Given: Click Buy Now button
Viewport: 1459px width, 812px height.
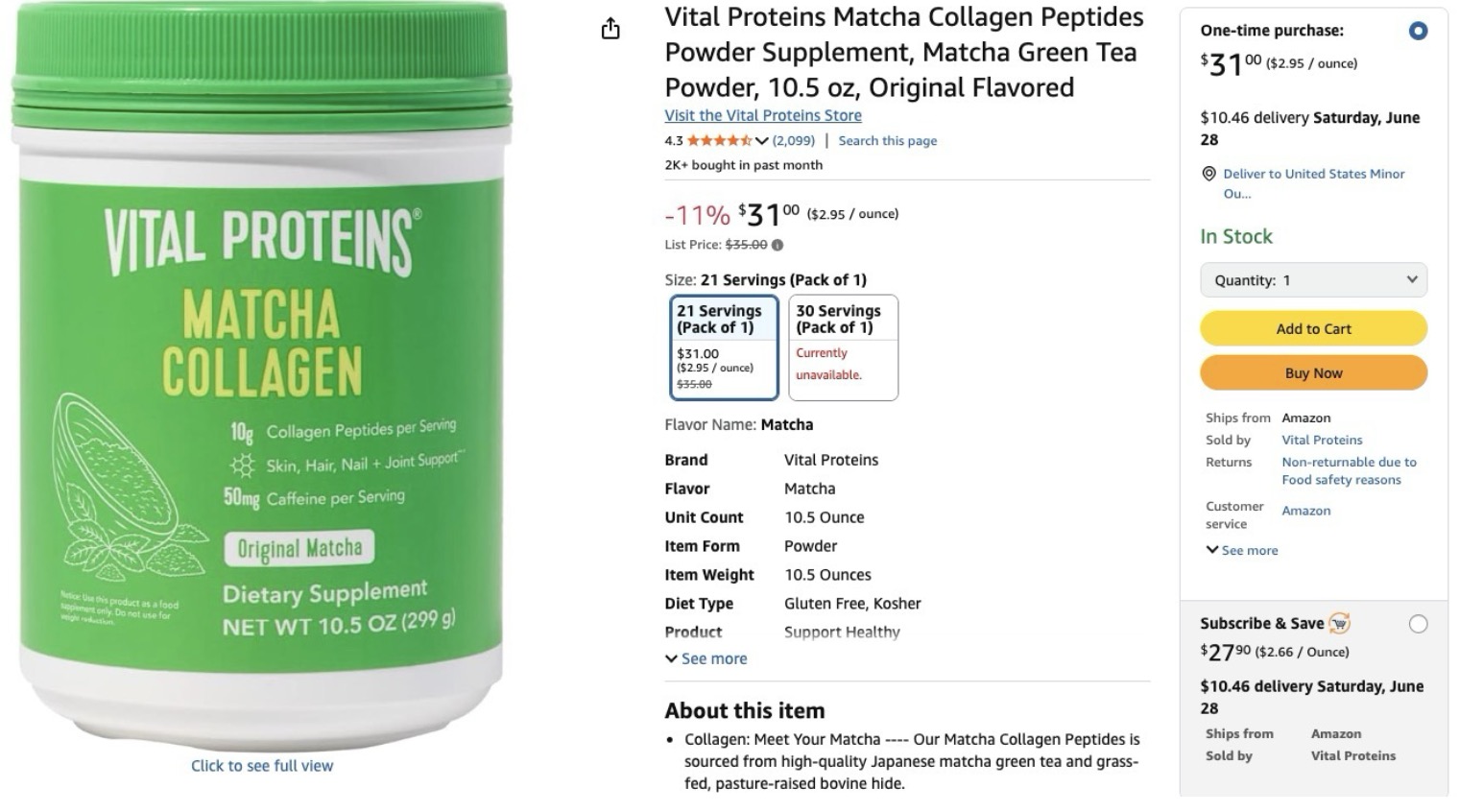Looking at the screenshot, I should pyautogui.click(x=1313, y=372).
